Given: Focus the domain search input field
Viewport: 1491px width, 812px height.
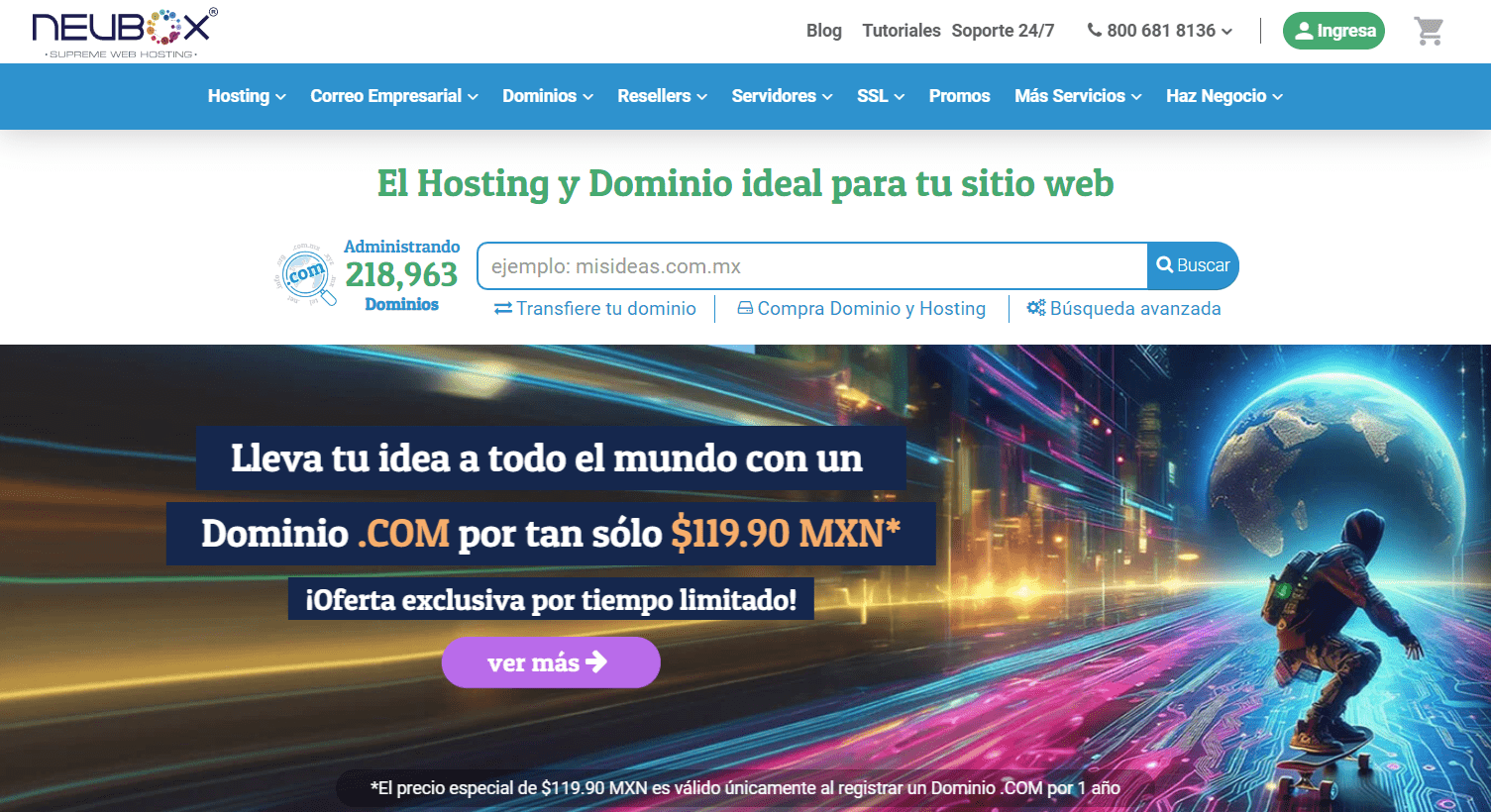Looking at the screenshot, I should point(812,266).
